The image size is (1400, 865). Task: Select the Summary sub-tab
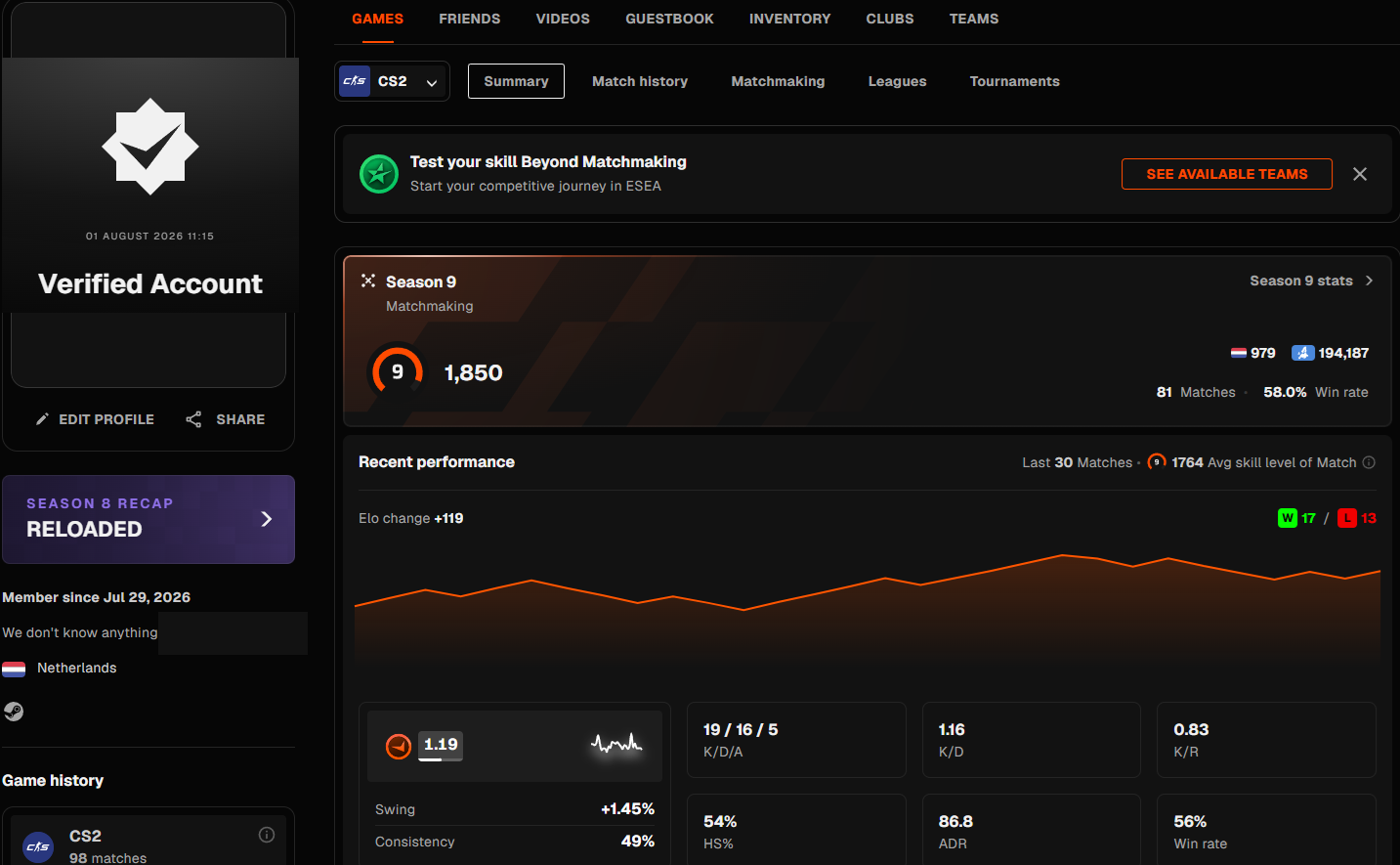coord(516,81)
